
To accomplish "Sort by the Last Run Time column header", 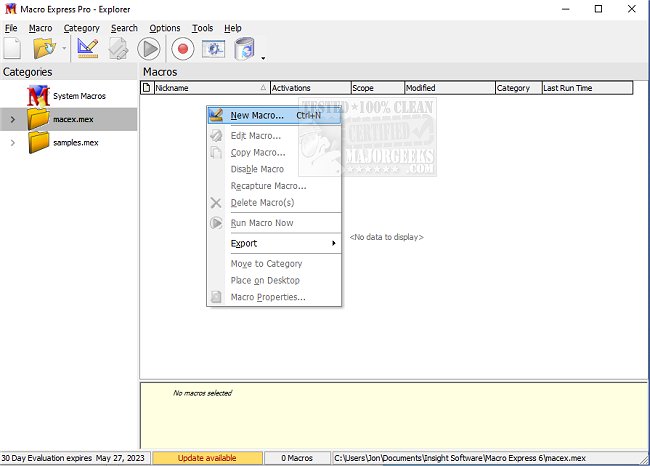I will [x=587, y=88].
